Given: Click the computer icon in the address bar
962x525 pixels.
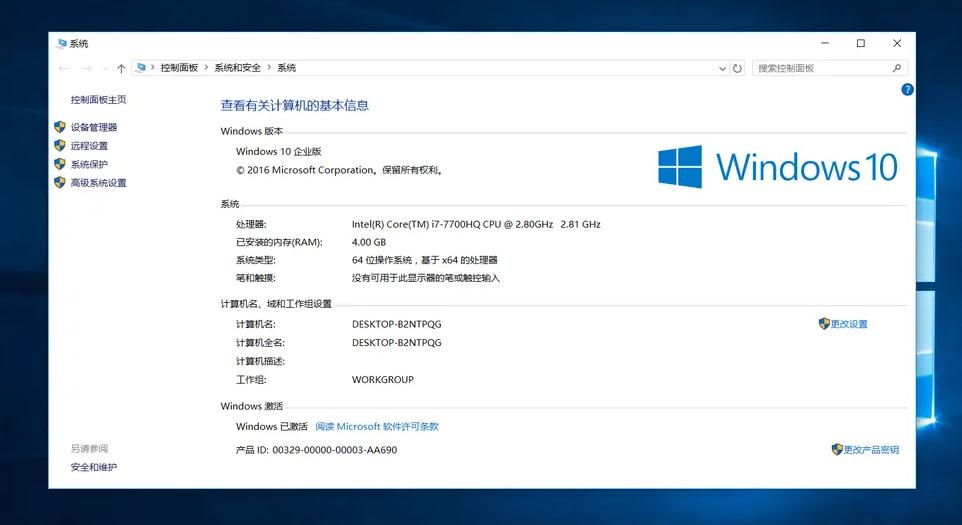Looking at the screenshot, I should click(141, 67).
